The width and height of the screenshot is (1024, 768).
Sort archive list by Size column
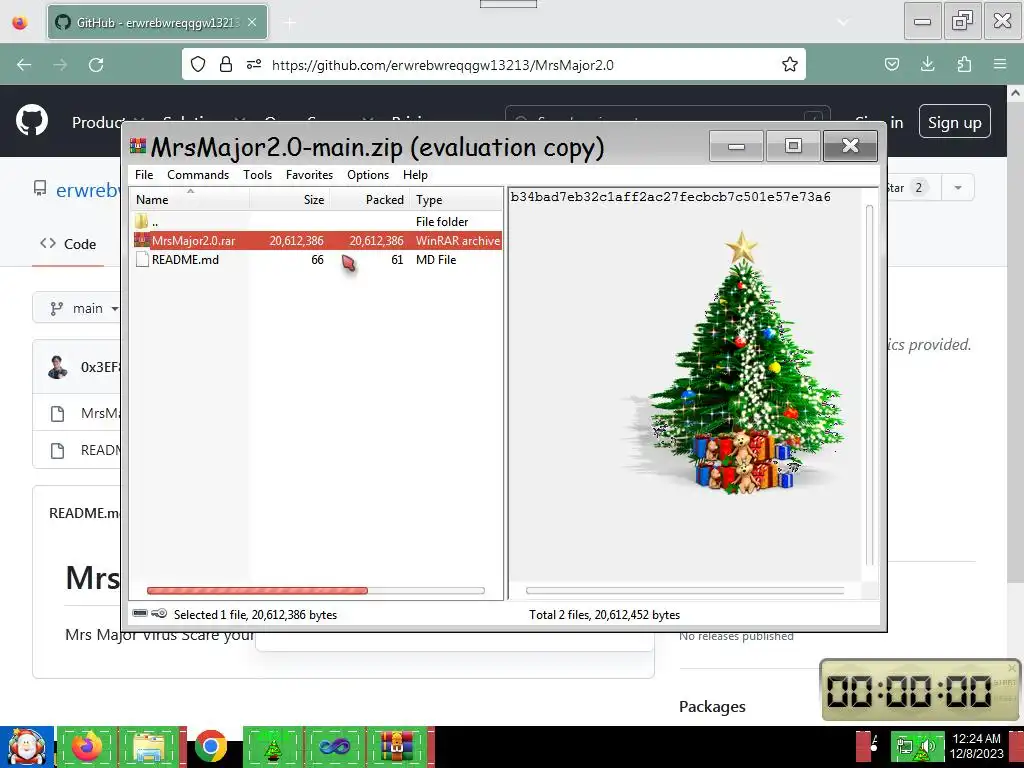click(x=289, y=199)
